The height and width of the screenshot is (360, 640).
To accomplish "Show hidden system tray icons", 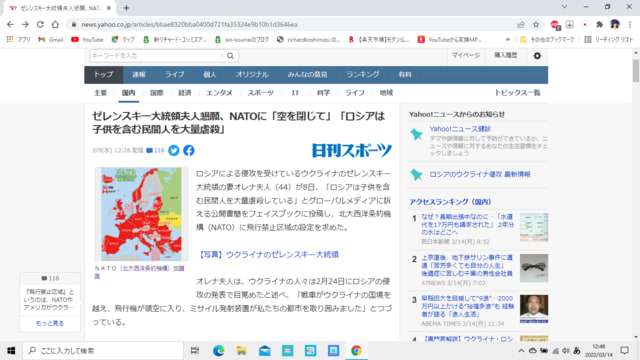I will coord(521,350).
